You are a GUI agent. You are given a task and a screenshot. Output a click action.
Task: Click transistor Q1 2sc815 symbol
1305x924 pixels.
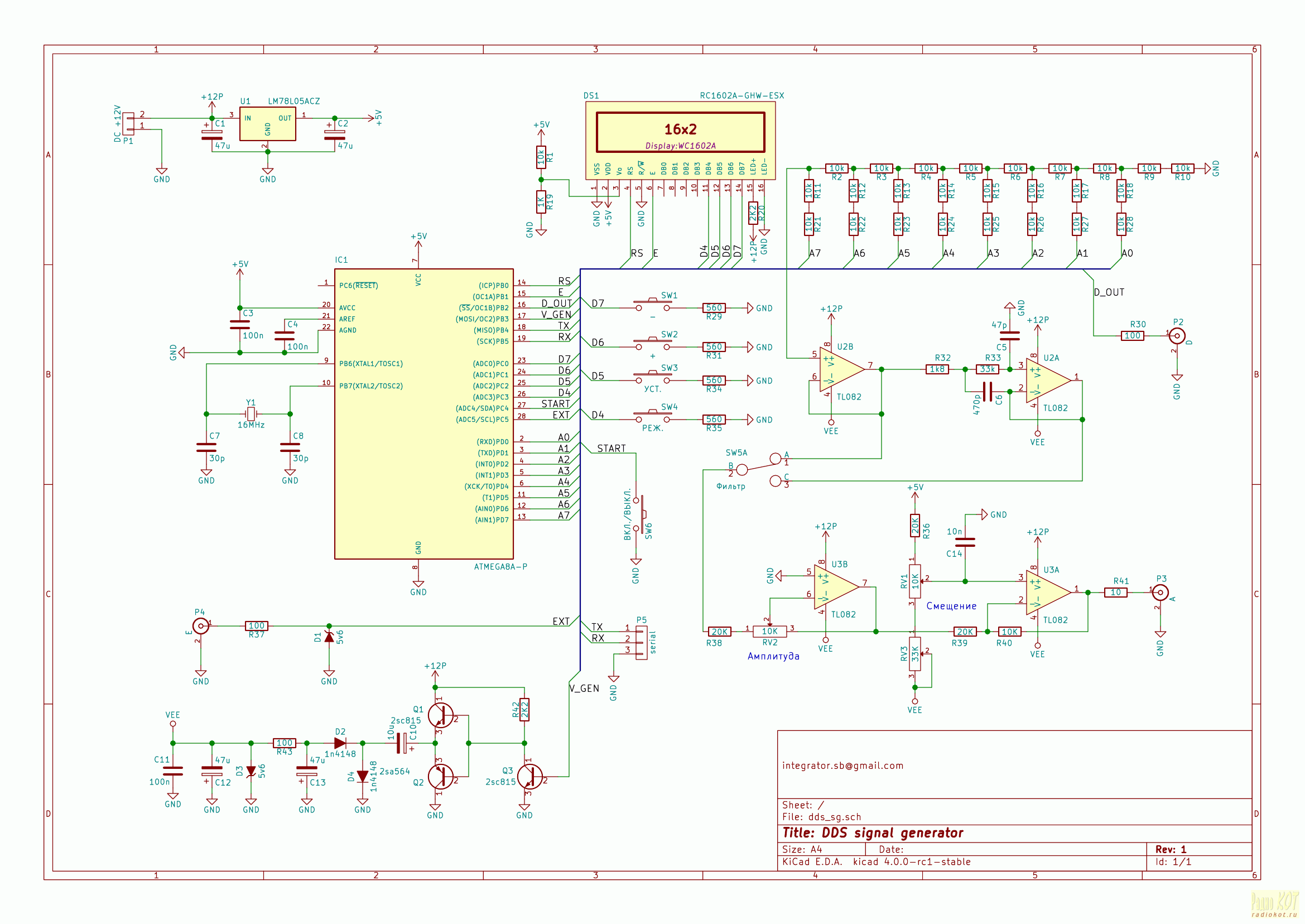[x=440, y=715]
